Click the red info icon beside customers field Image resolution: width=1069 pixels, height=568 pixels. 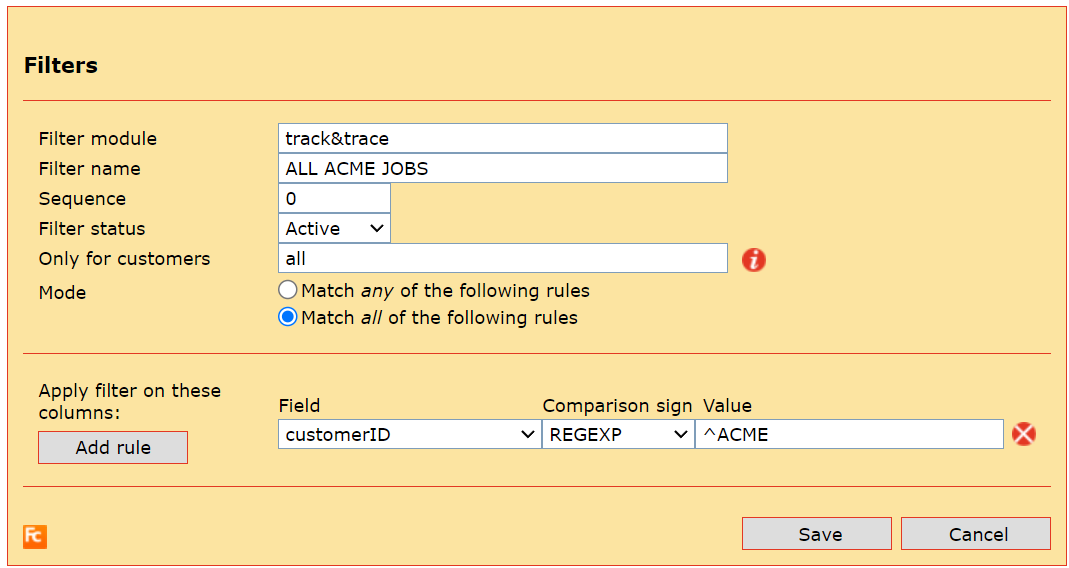pos(754,260)
